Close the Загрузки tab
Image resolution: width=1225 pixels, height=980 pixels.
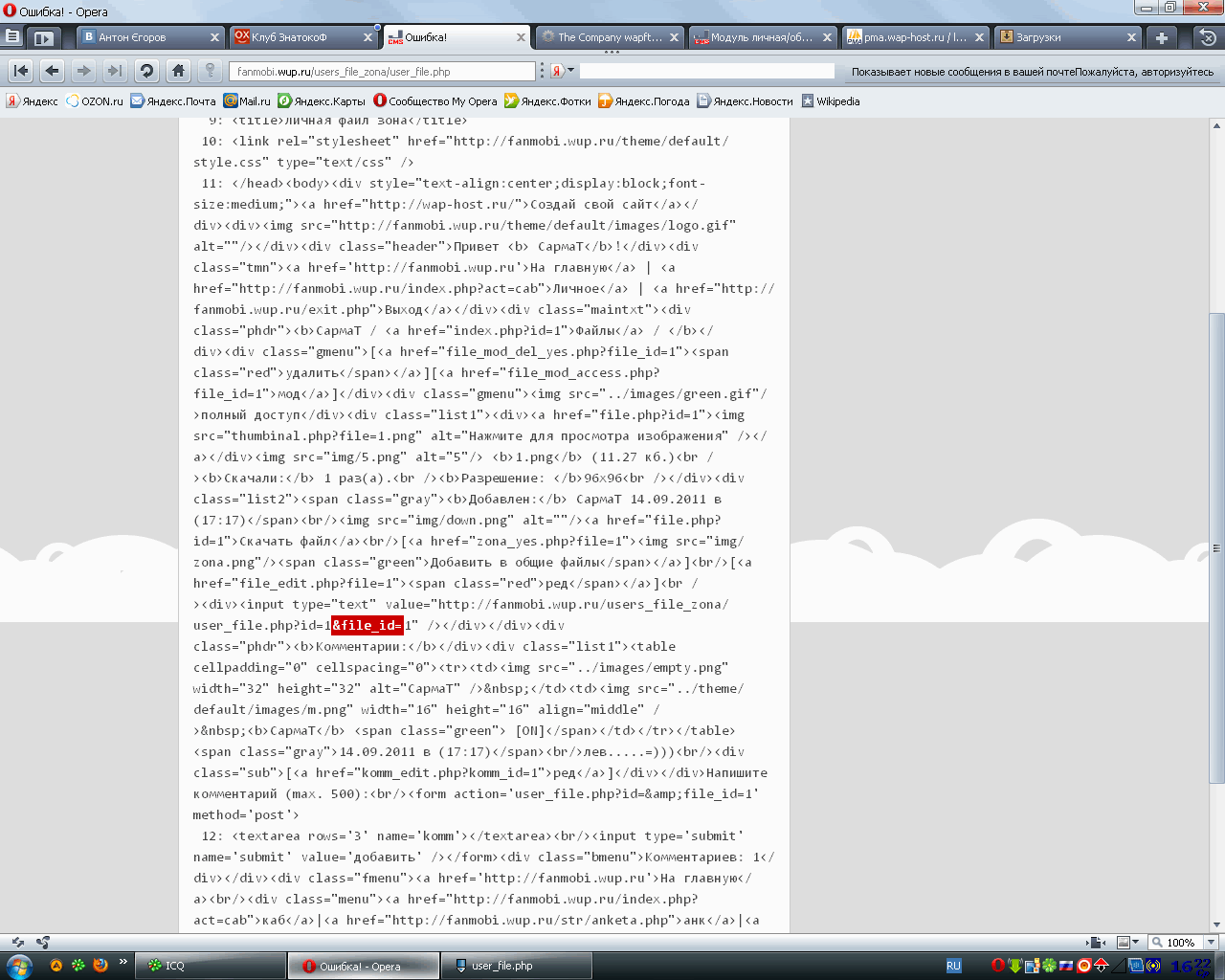tap(1132, 37)
